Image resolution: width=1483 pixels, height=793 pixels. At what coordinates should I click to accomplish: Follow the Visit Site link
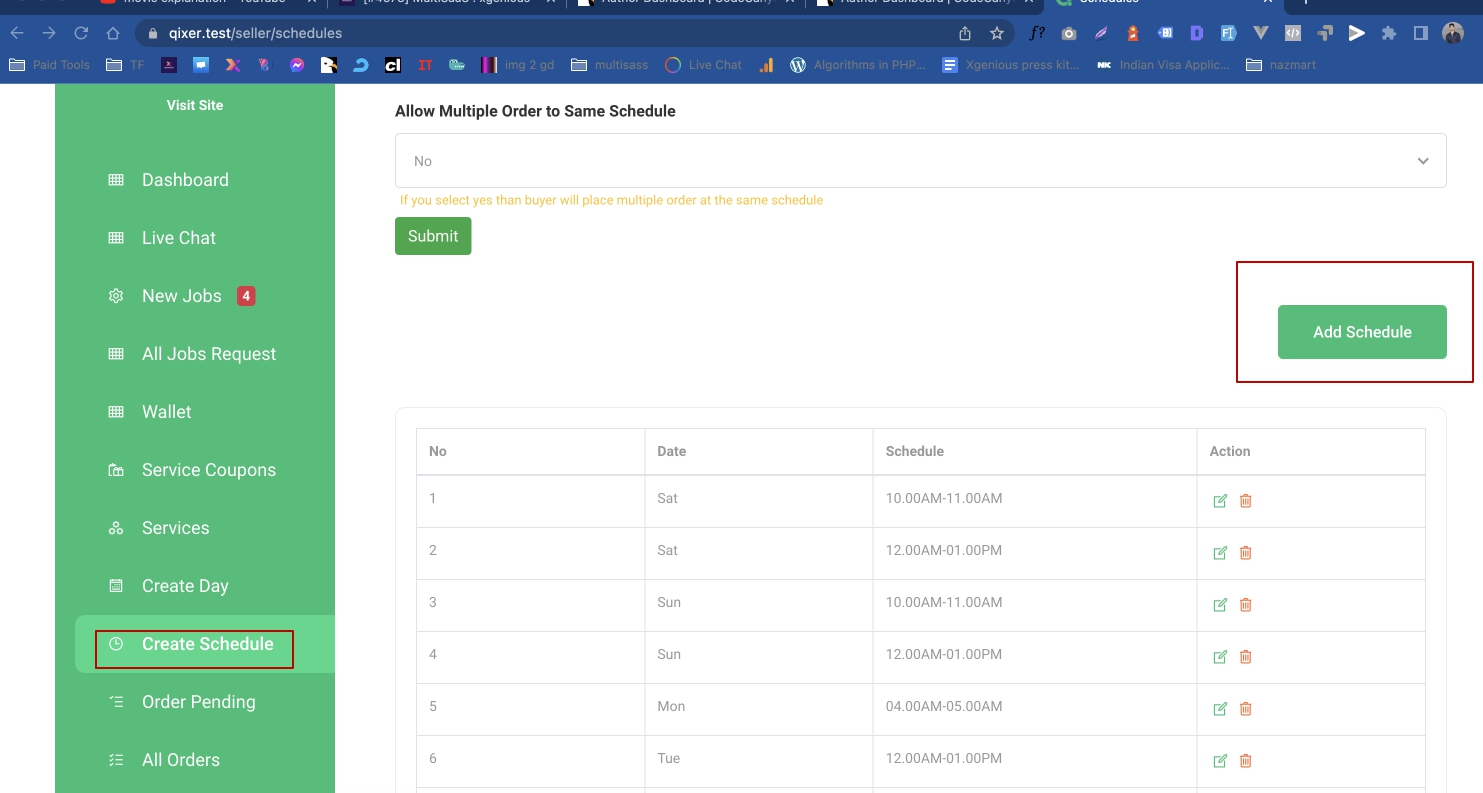click(x=195, y=105)
